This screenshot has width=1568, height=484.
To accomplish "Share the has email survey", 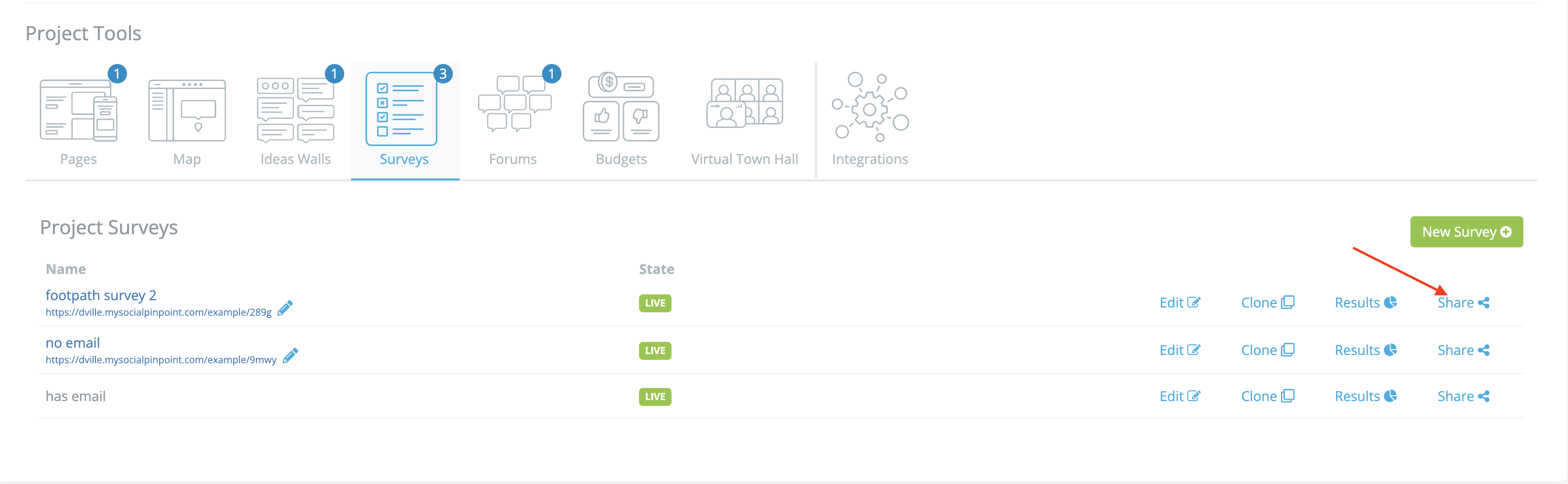I will [1463, 396].
